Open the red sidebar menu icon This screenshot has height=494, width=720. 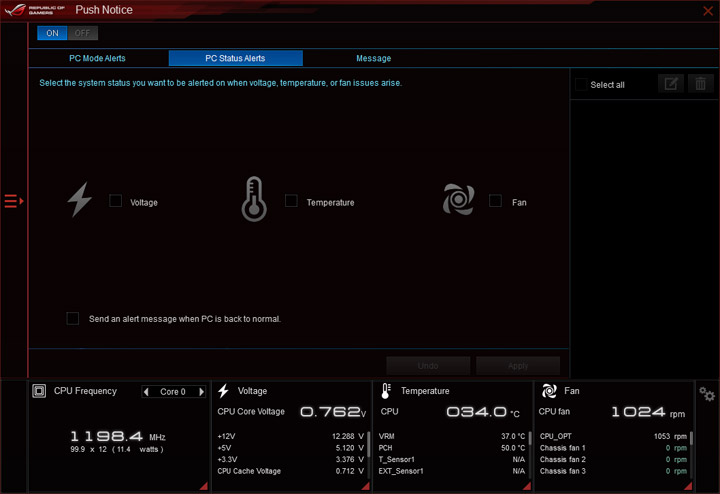14,201
